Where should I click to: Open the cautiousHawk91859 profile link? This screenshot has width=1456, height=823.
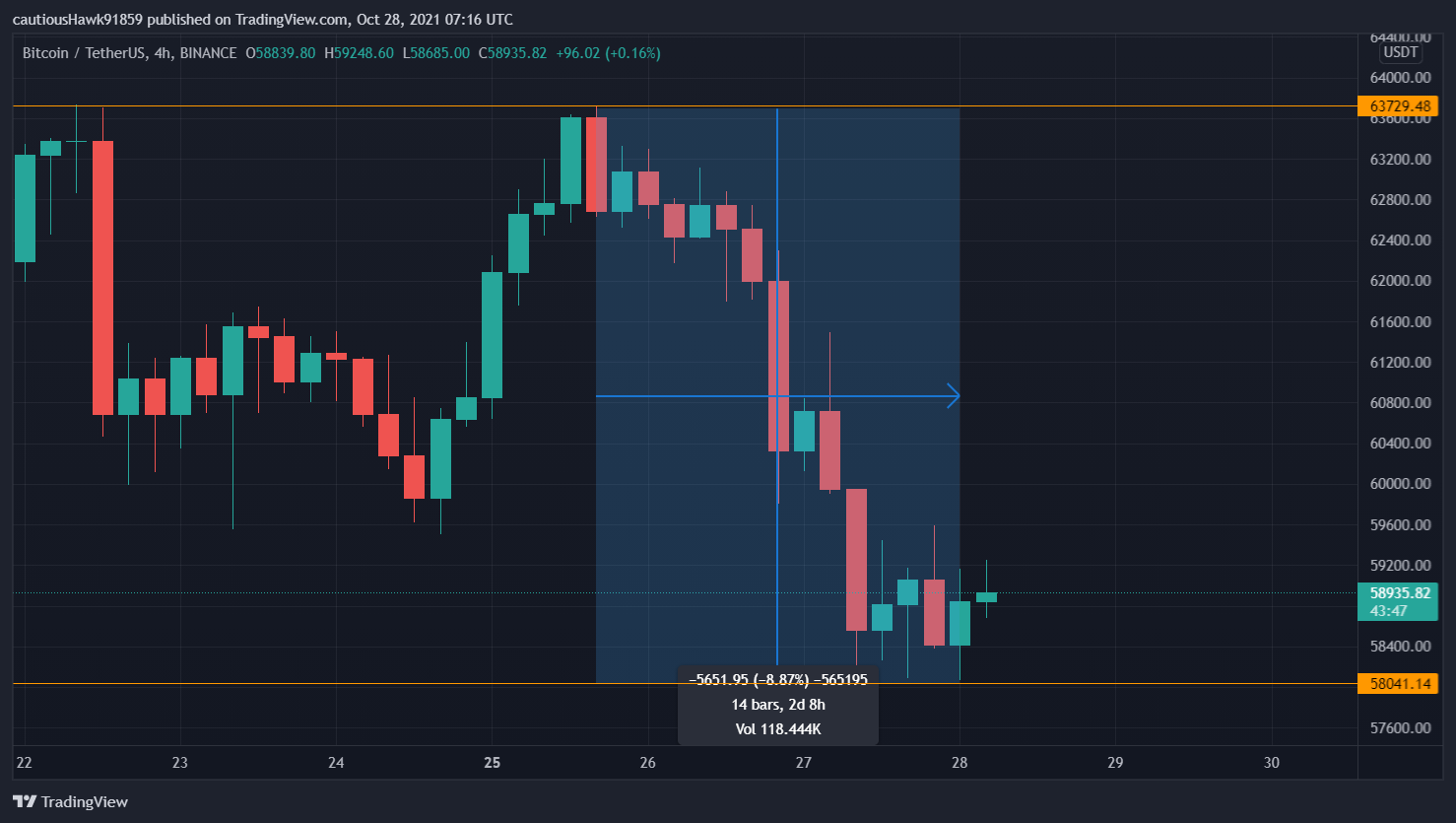coord(76,19)
